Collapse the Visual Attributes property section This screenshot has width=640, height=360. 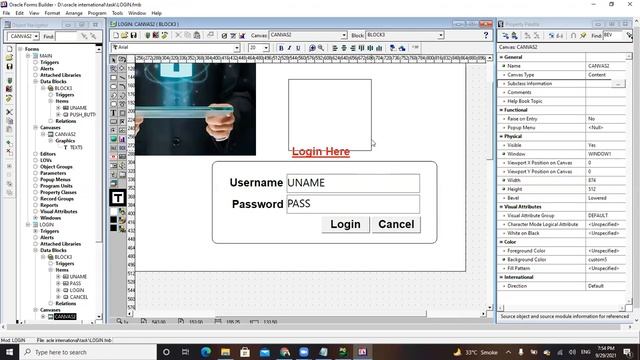(501, 207)
